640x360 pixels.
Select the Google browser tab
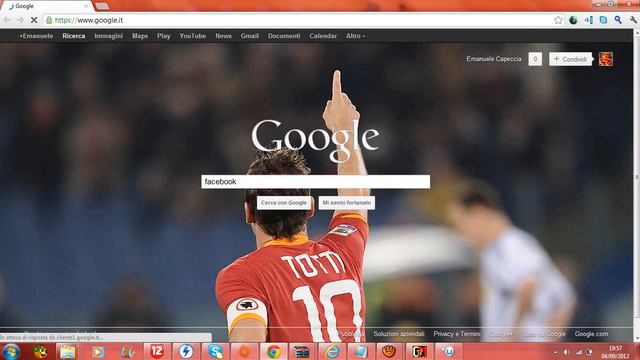(x=47, y=6)
